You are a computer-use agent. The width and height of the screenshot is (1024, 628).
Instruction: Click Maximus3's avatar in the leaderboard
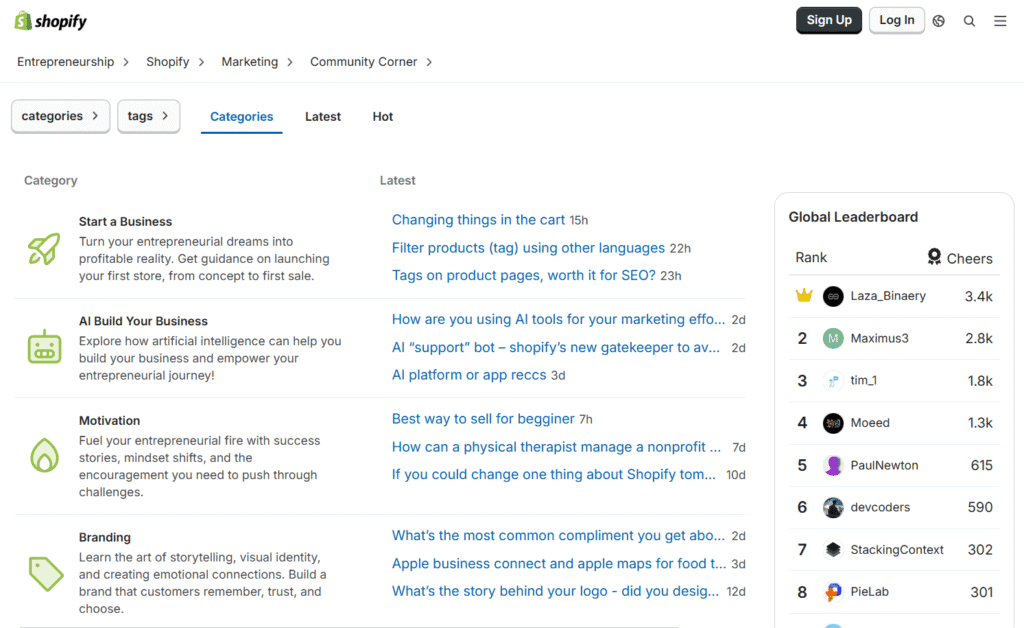(x=833, y=338)
